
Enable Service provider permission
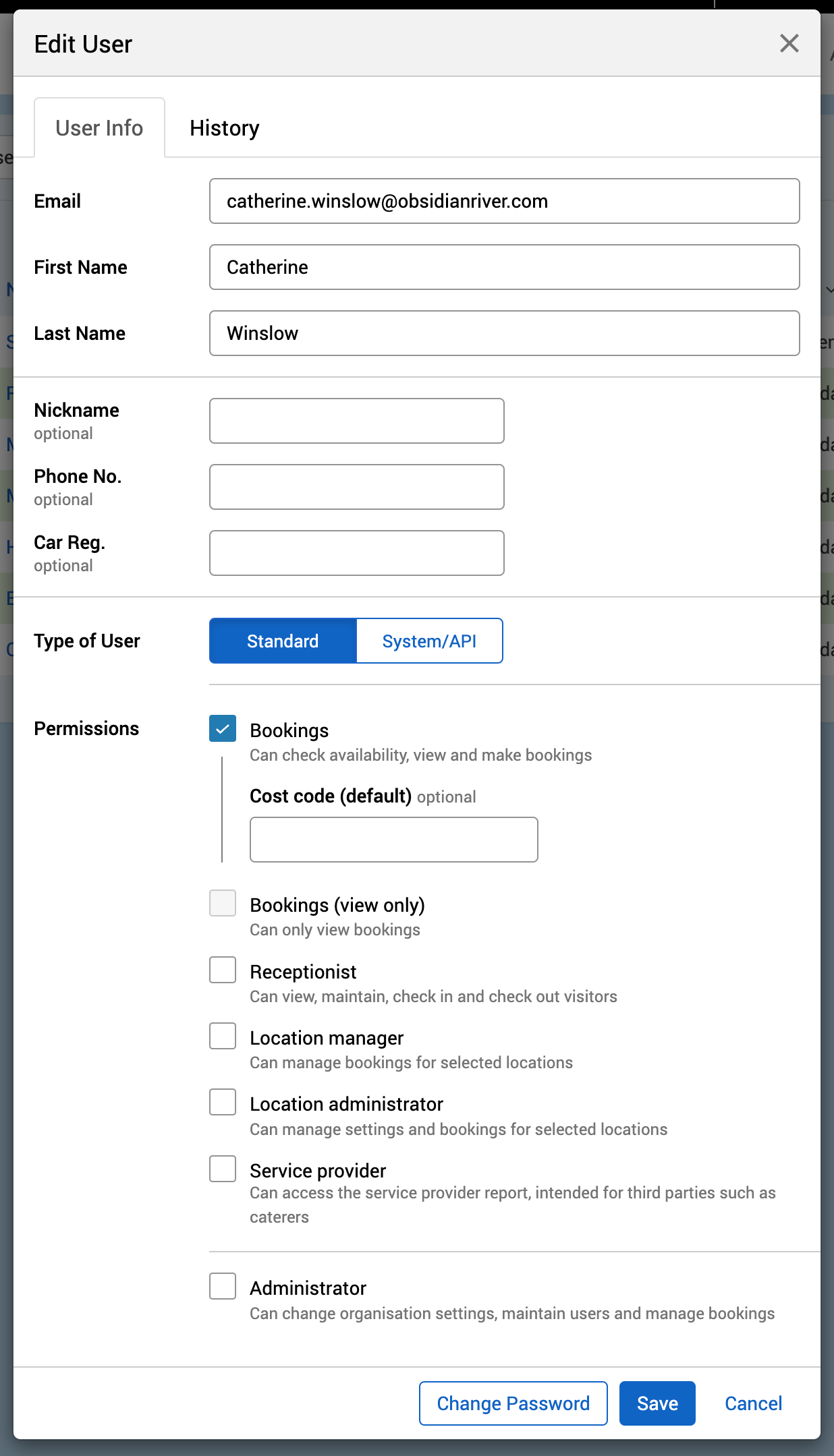coord(223,1169)
